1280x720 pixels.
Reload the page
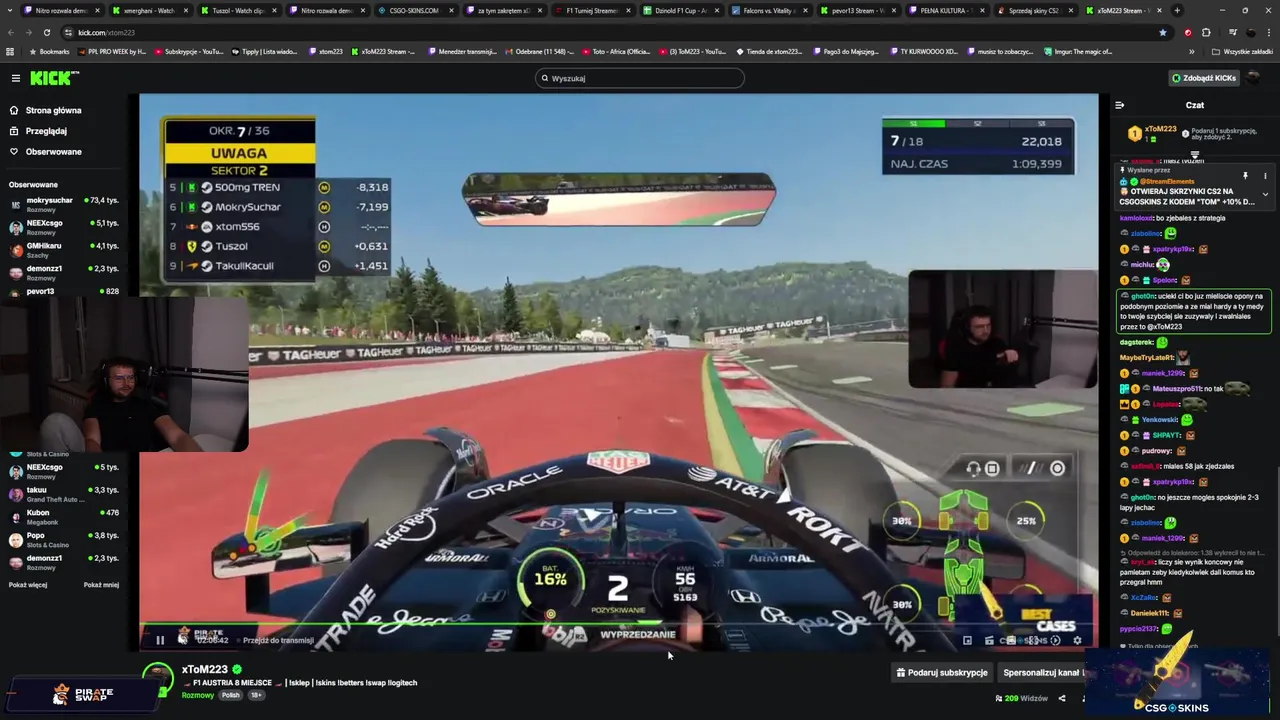pos(46,32)
